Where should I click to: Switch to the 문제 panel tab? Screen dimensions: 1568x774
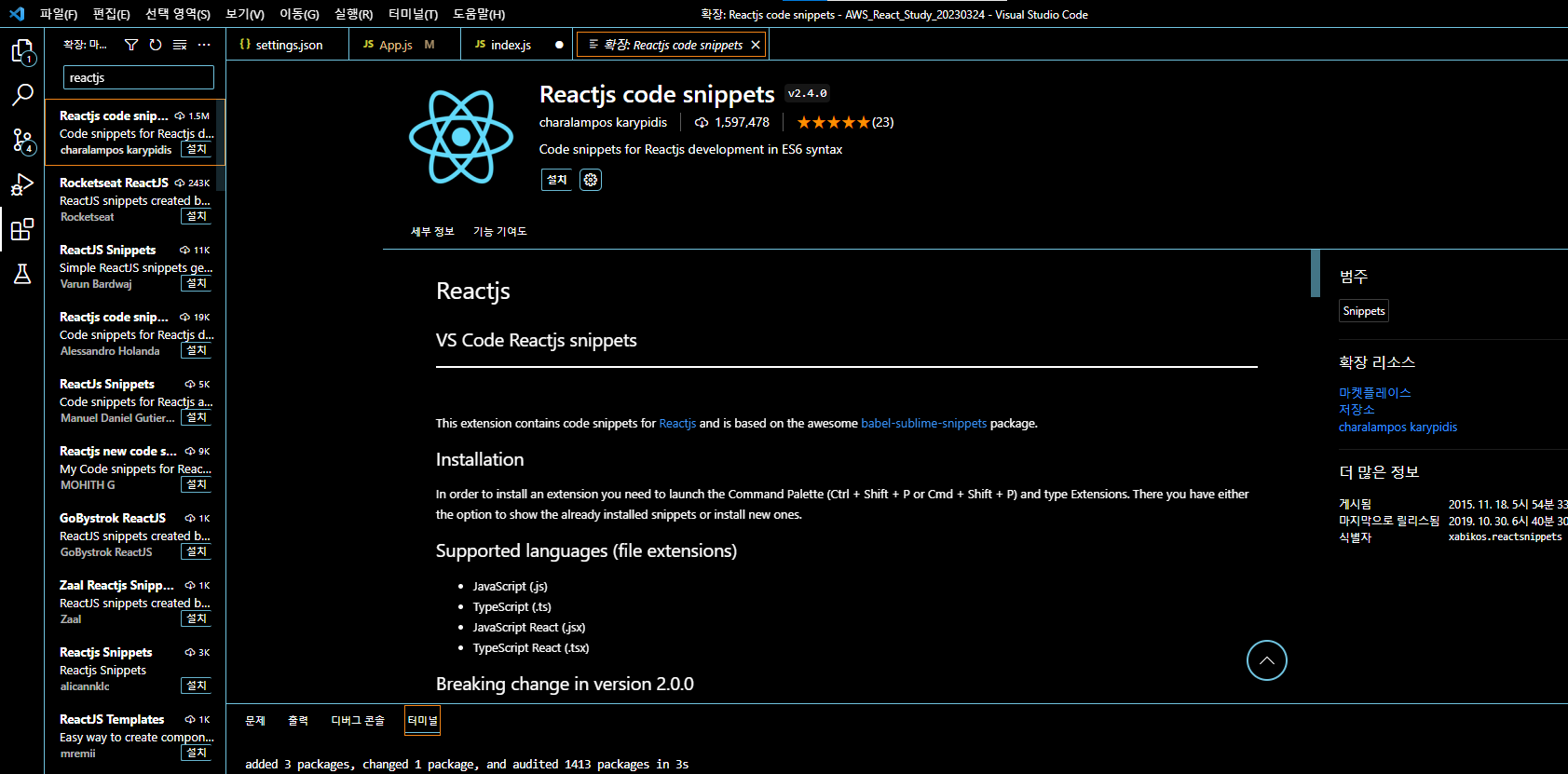255,720
